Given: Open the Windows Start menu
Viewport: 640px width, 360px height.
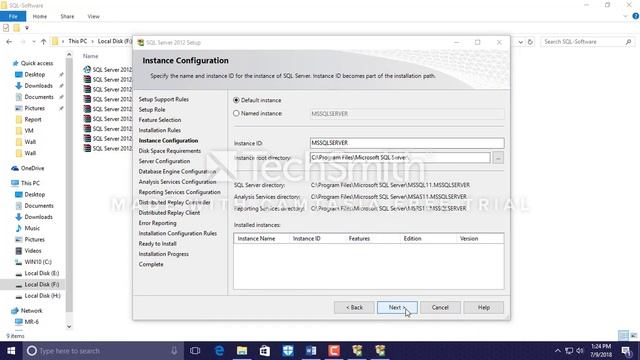Looking at the screenshot, I should (x=11, y=351).
